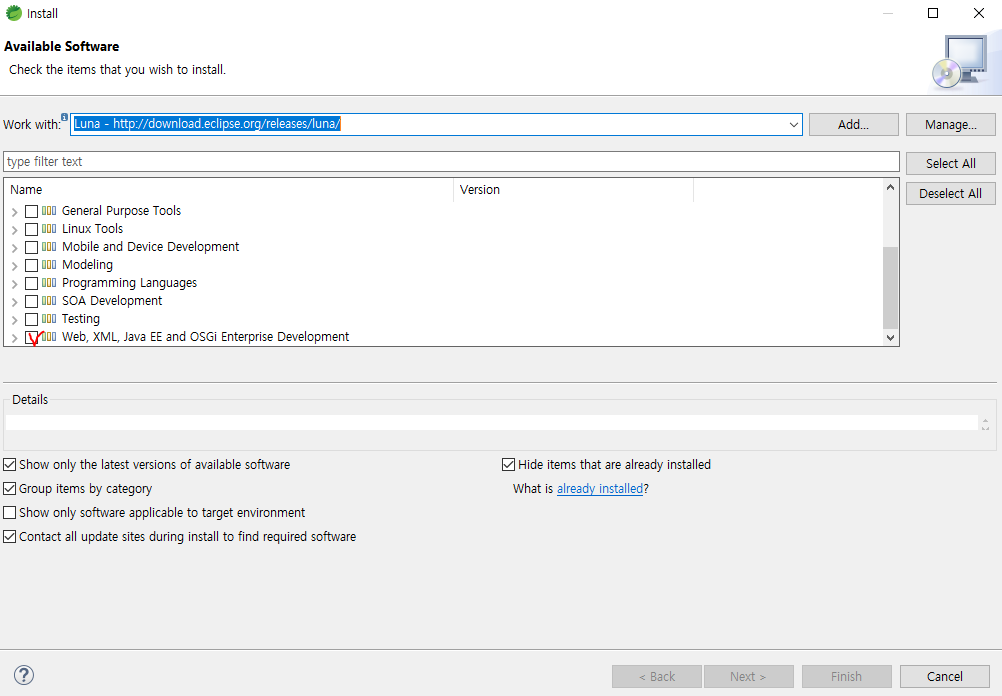This screenshot has width=1002, height=696.
Task: Click the Details text area
Action: [x=491, y=422]
